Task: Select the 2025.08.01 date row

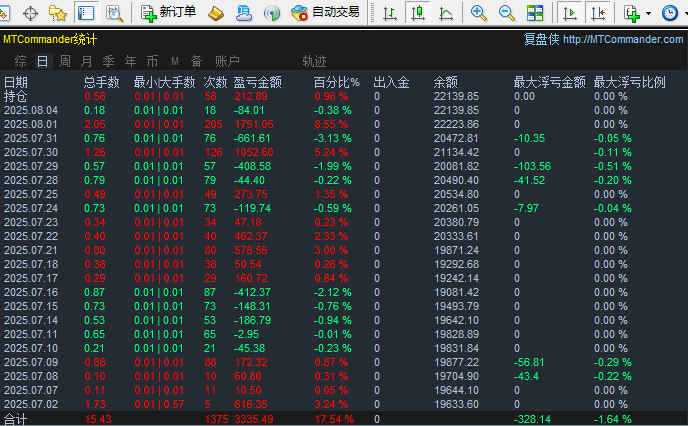Action: pos(31,124)
